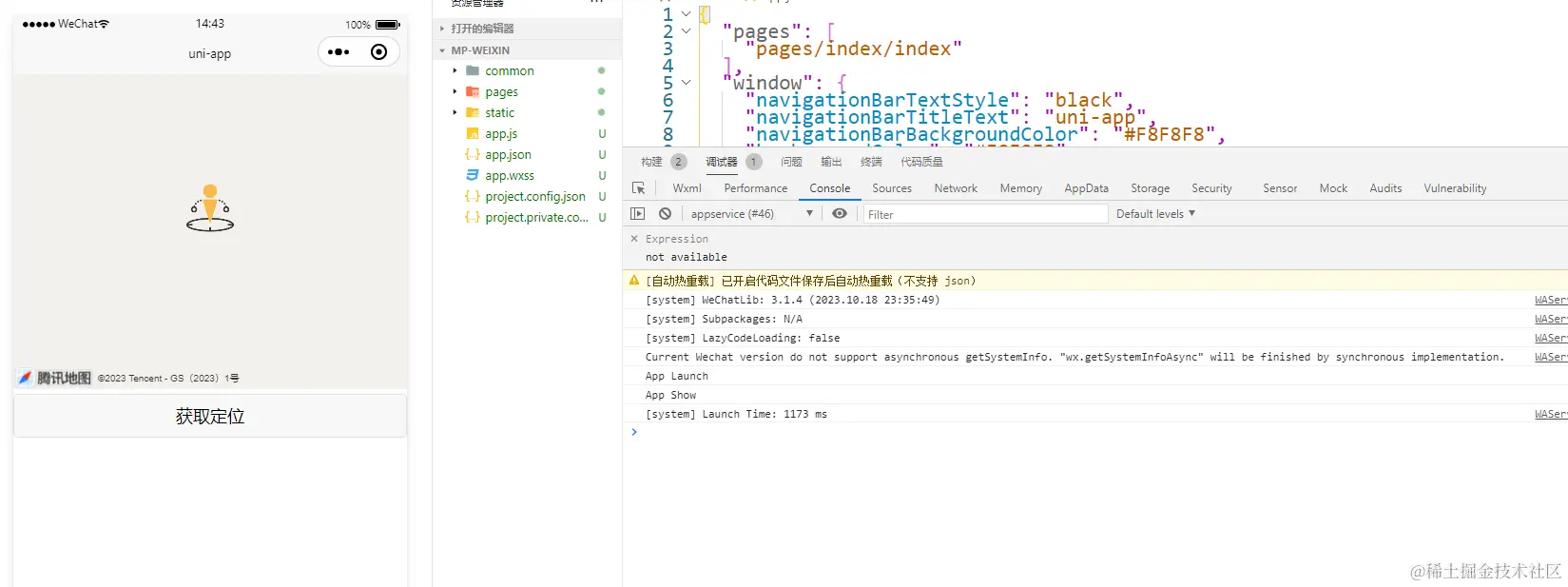Activate the element inspector icon
Viewport: 1568px width, 587px height.
[x=638, y=187]
